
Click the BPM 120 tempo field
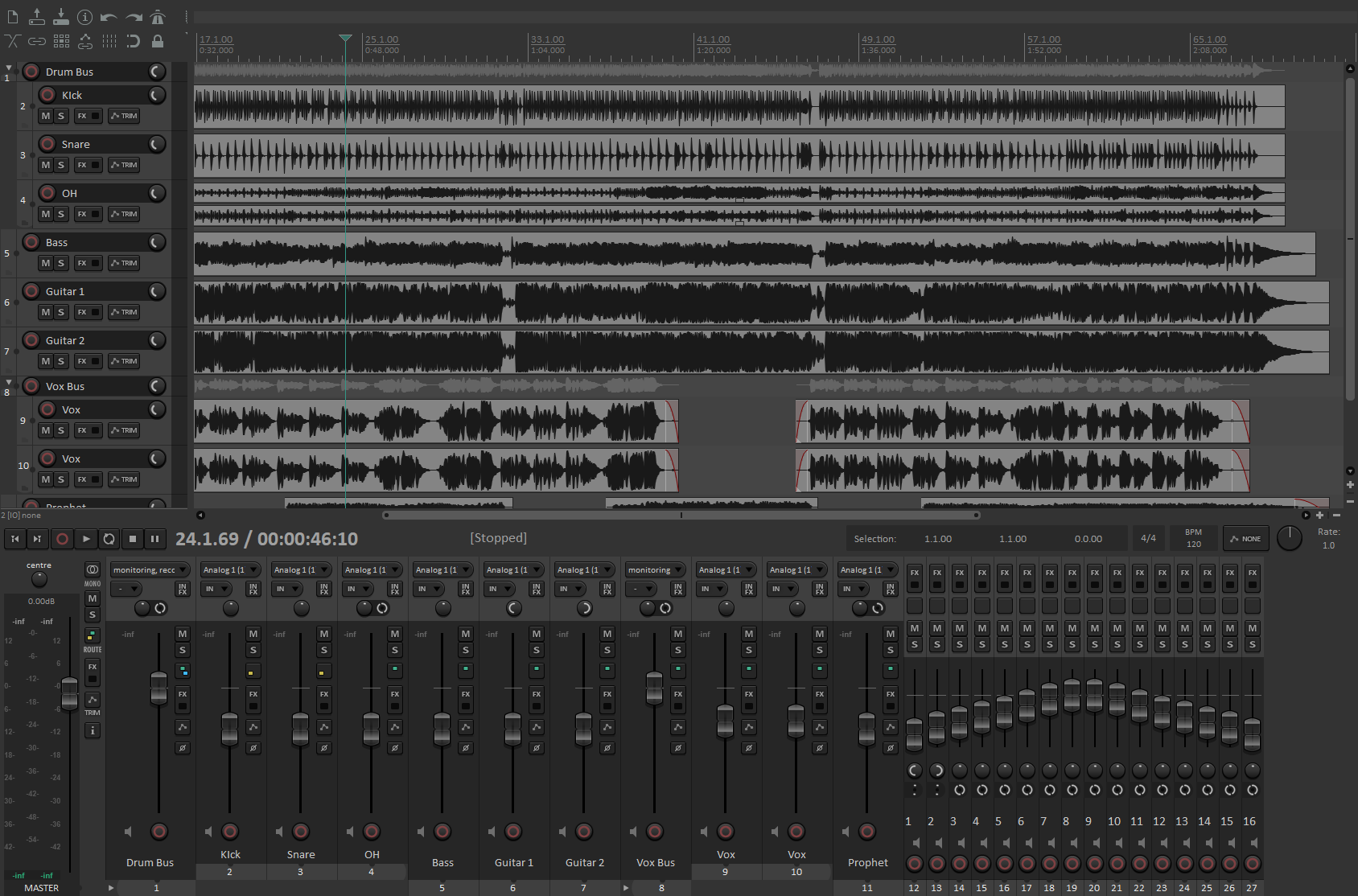click(x=1193, y=538)
